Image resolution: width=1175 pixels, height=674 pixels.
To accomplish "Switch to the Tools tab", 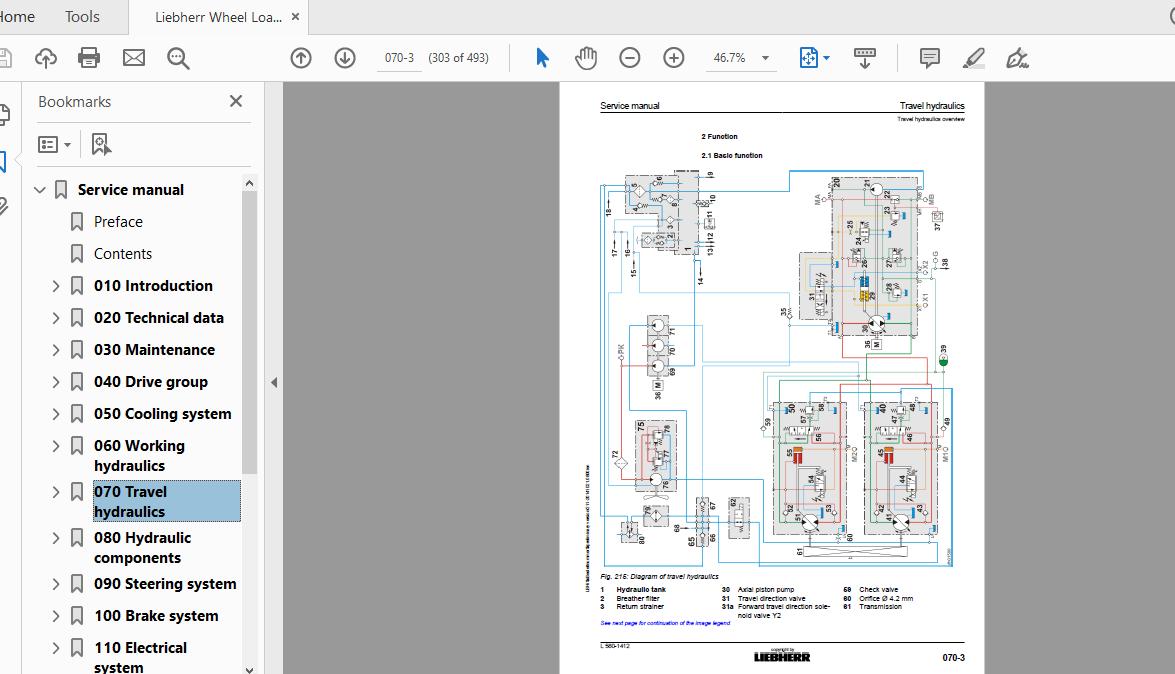I will [x=81, y=16].
